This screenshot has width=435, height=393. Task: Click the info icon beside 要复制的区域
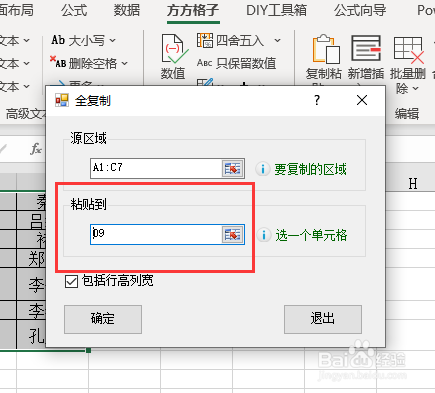pyautogui.click(x=263, y=169)
